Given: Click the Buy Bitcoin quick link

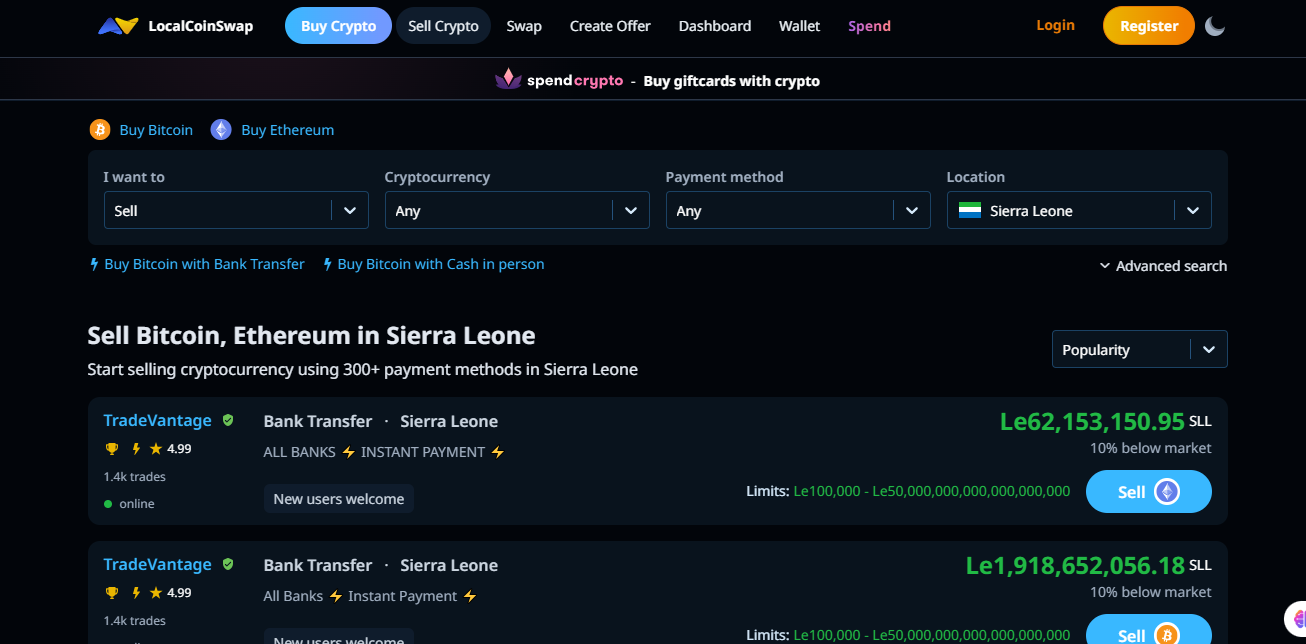Looking at the screenshot, I should click(156, 130).
